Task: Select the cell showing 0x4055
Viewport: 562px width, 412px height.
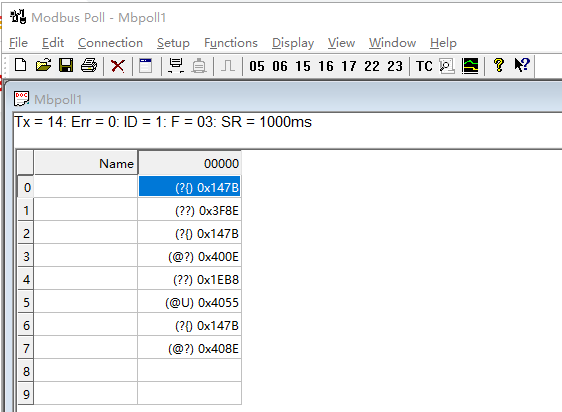Action: tap(190, 302)
